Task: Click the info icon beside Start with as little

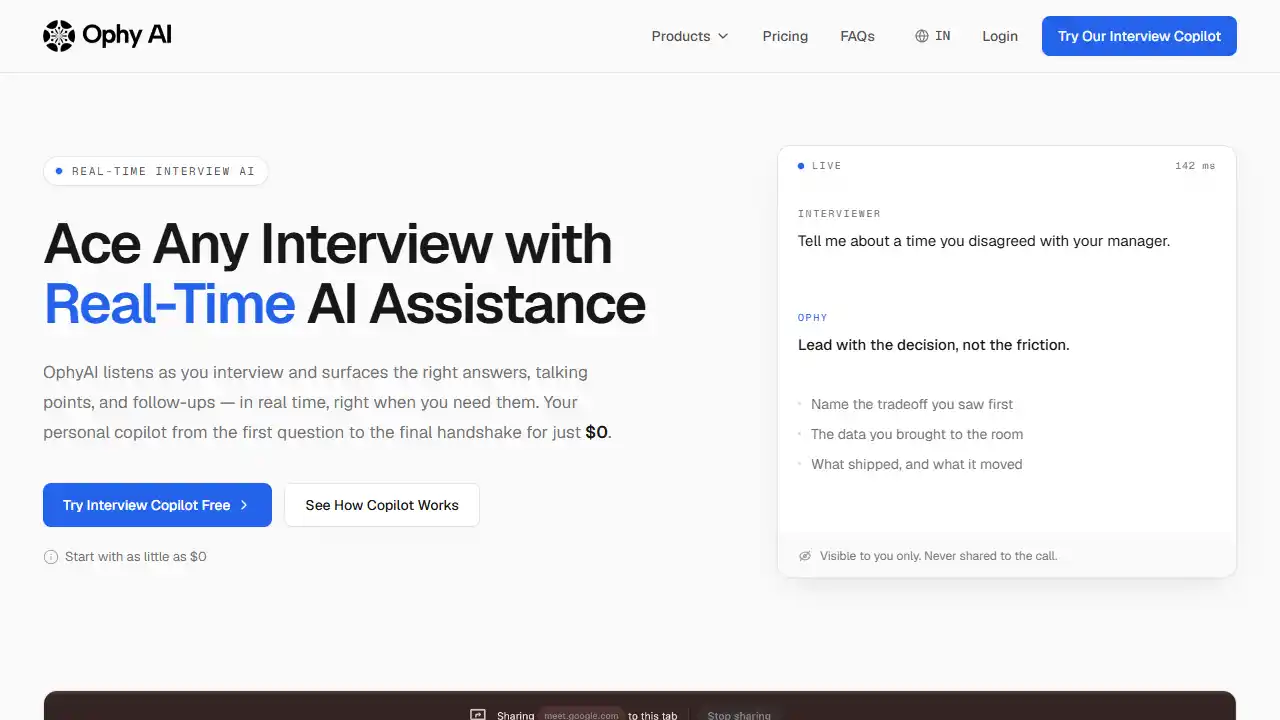Action: coord(51,557)
